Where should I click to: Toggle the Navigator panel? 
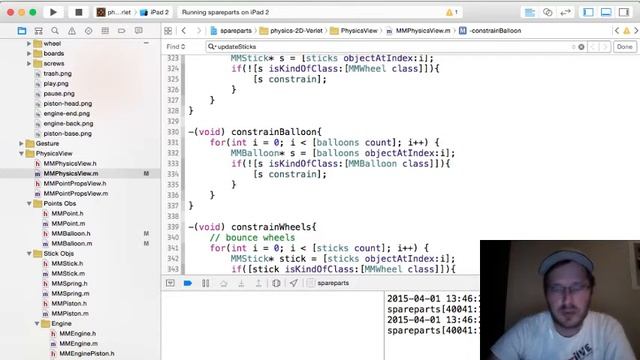(x=588, y=12)
